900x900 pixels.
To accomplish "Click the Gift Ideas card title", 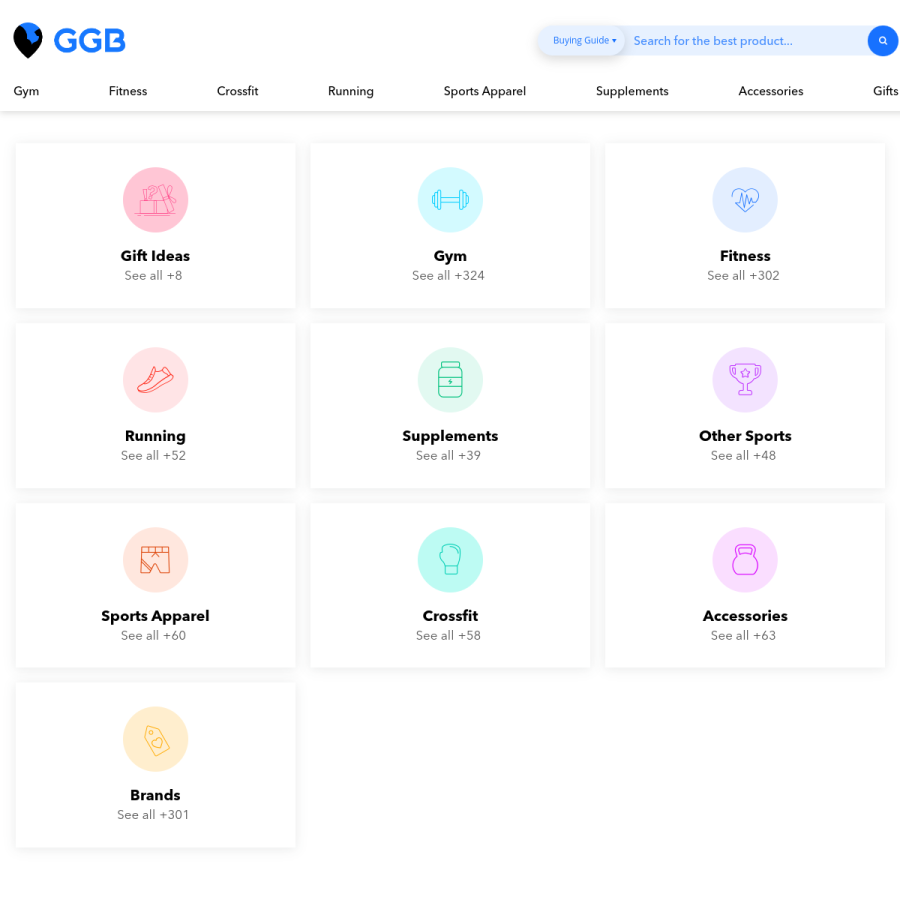I will tap(156, 256).
